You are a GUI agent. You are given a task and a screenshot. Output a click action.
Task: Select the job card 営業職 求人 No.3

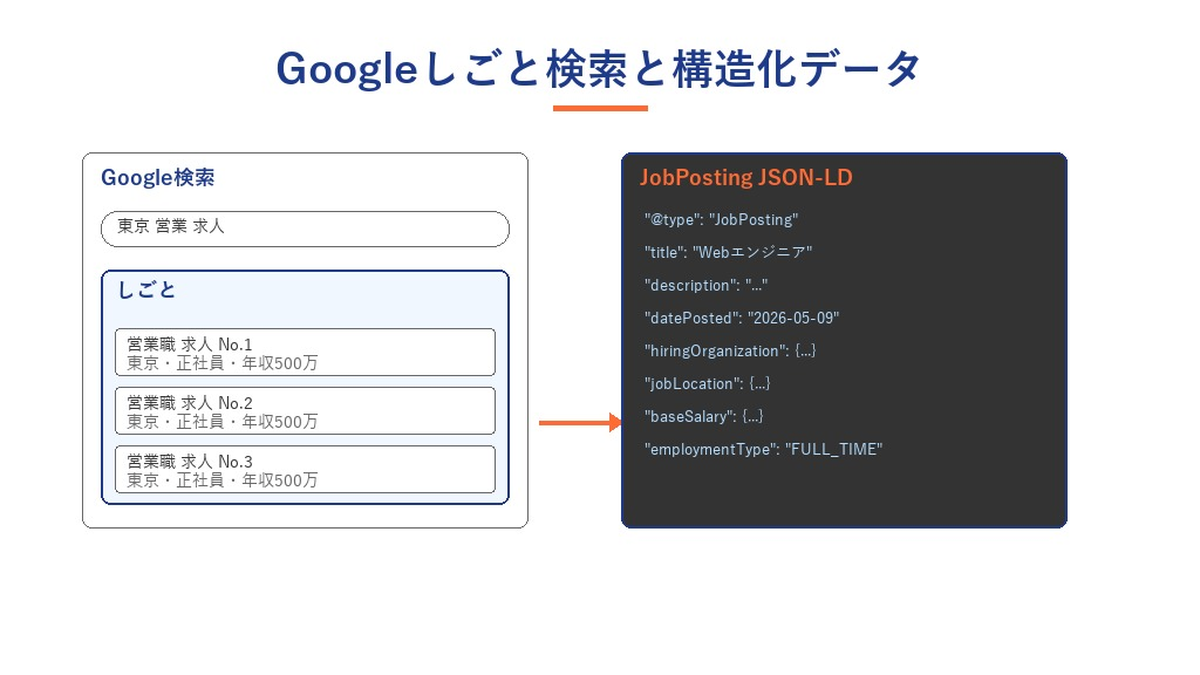click(x=305, y=469)
